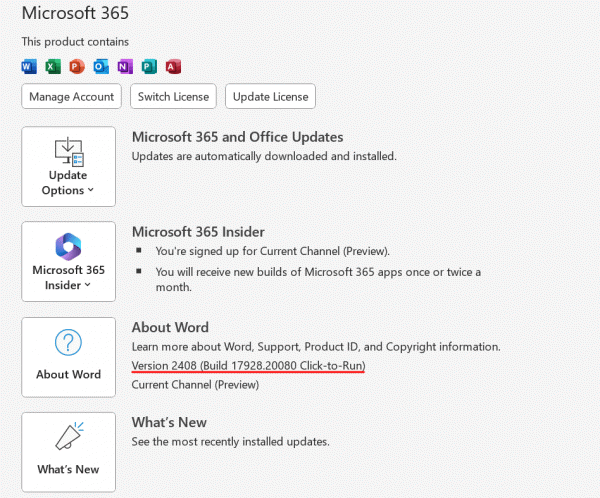Click the Word app icon
The image size is (600, 498).
point(29,67)
